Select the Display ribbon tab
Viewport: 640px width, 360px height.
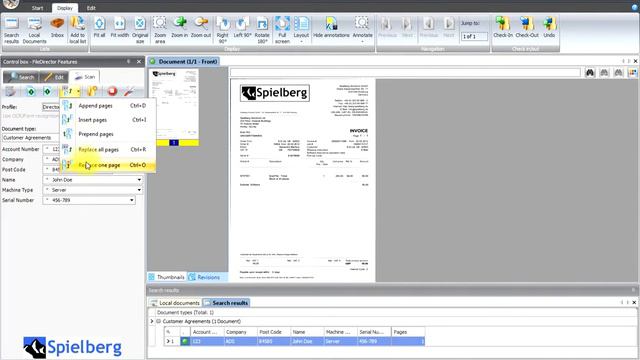(x=64, y=8)
